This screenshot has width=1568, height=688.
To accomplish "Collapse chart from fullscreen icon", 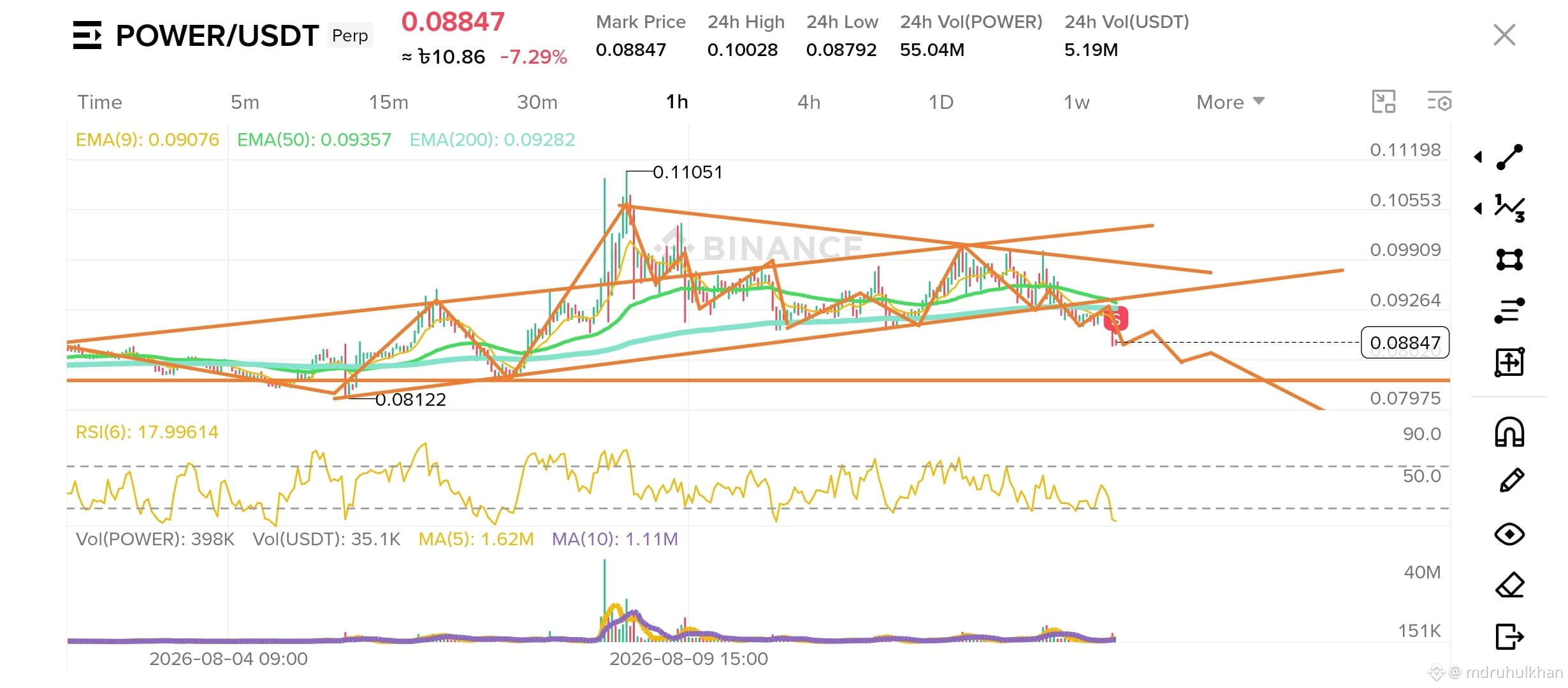I will (1384, 102).
